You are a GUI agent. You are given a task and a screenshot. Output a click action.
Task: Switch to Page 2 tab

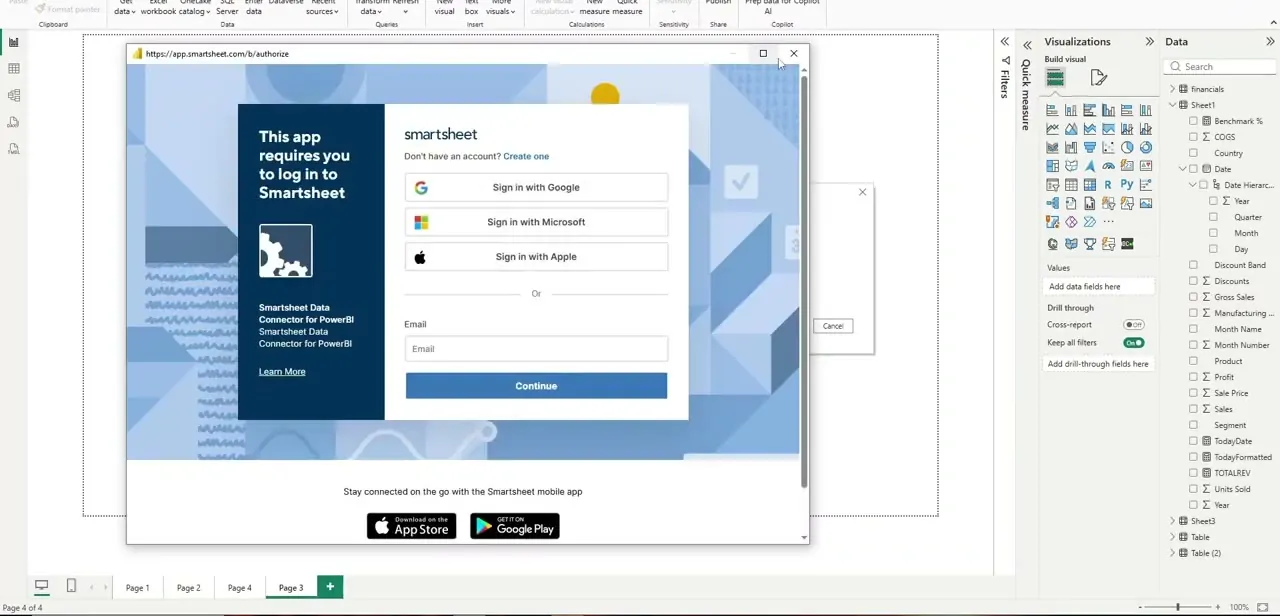point(189,588)
